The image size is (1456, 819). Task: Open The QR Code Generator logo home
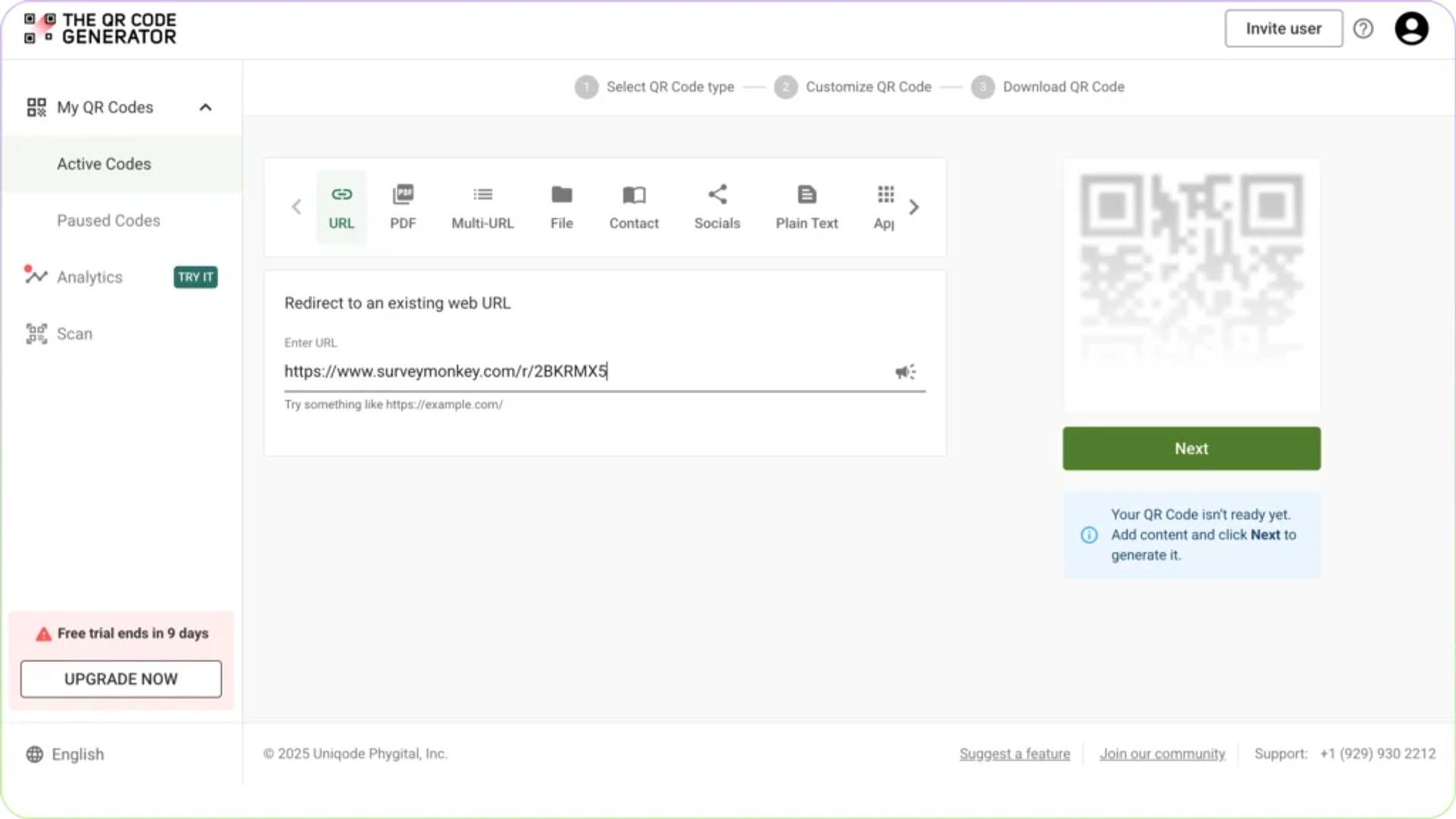[x=100, y=29]
